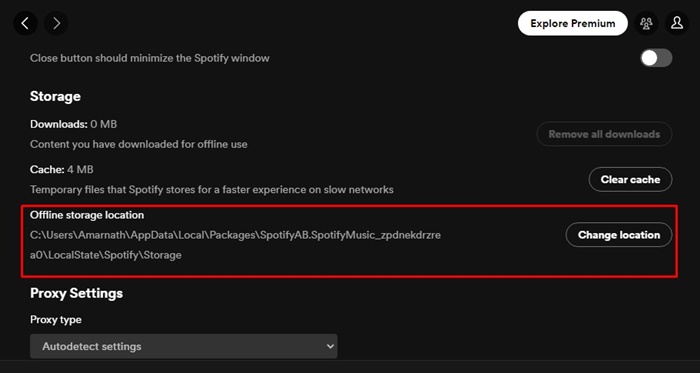Click the Offline storage location label
700x373 pixels.
(x=87, y=215)
